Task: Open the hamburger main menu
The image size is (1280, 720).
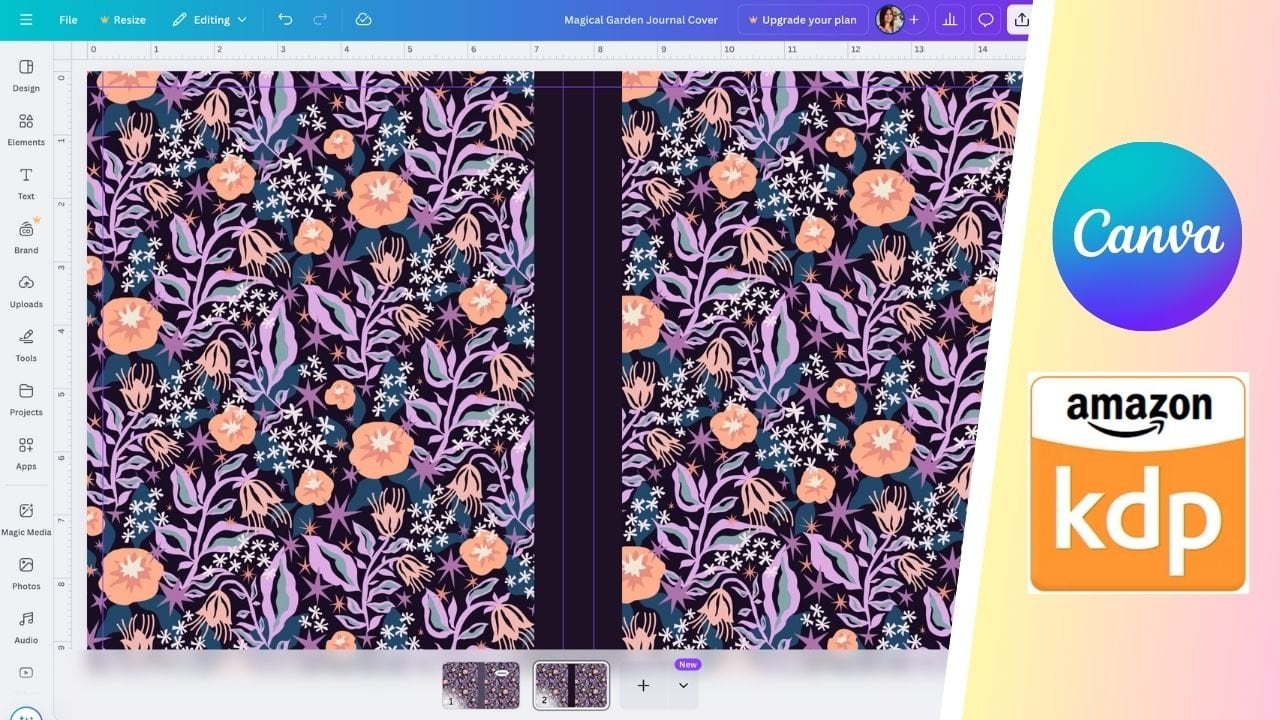Action: click(26, 20)
